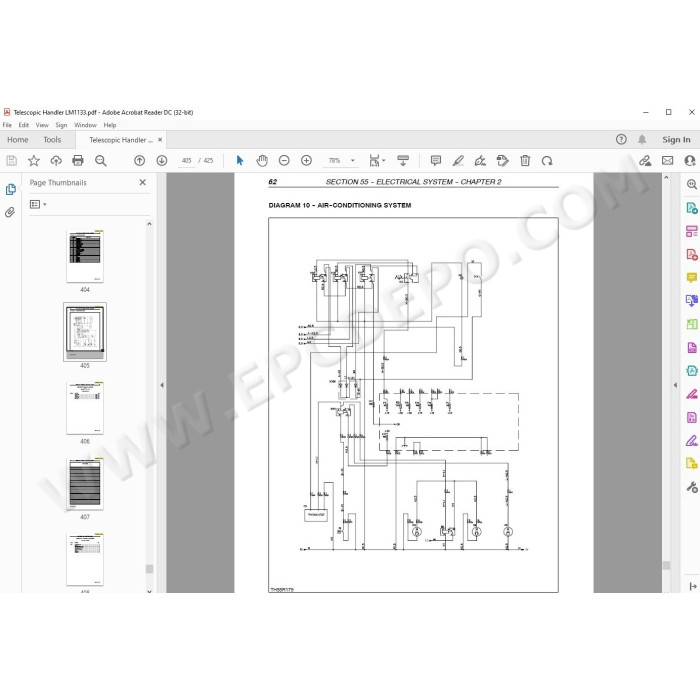
Task: Zoom out with the minus button
Action: pyautogui.click(x=284, y=161)
